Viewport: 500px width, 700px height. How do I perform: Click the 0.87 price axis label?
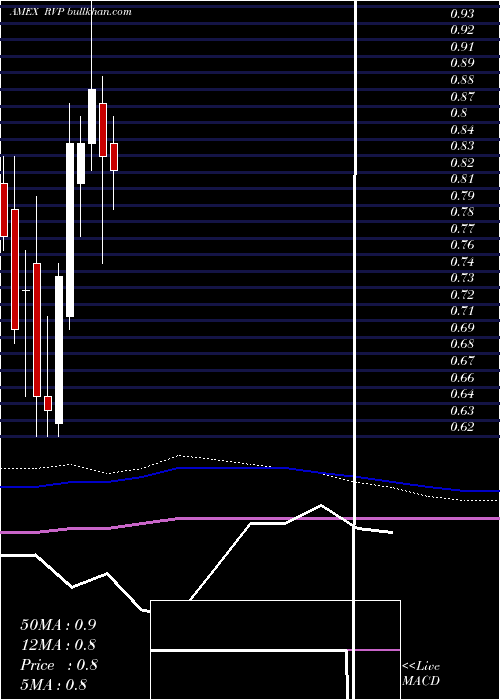click(462, 96)
